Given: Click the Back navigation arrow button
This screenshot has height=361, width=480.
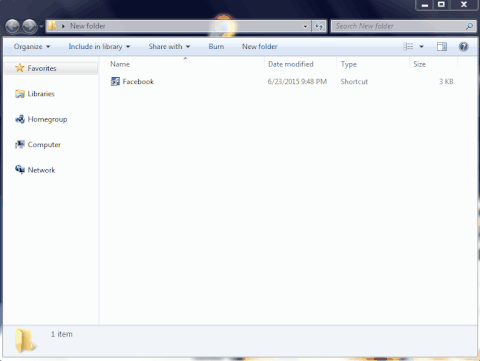Looking at the screenshot, I should point(13,26).
